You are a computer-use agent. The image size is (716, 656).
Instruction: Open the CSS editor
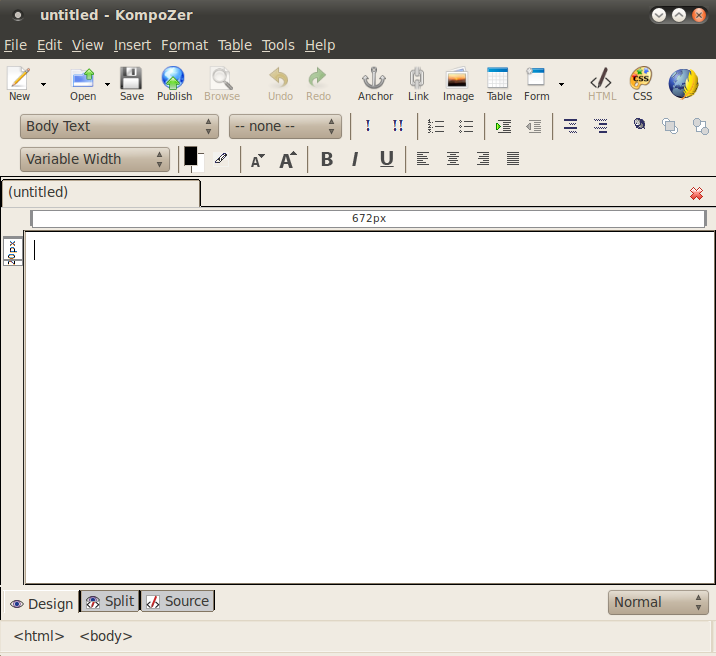[642, 84]
